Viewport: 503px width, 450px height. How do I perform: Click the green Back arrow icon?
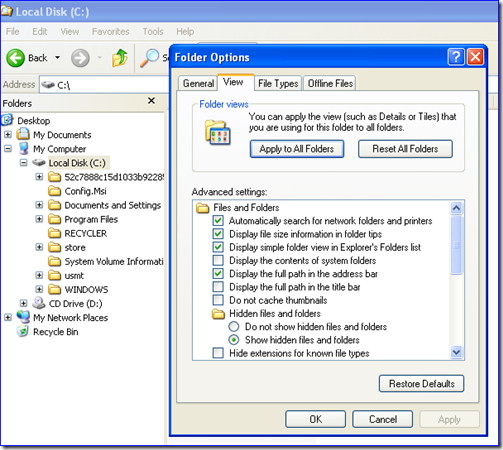click(15, 58)
